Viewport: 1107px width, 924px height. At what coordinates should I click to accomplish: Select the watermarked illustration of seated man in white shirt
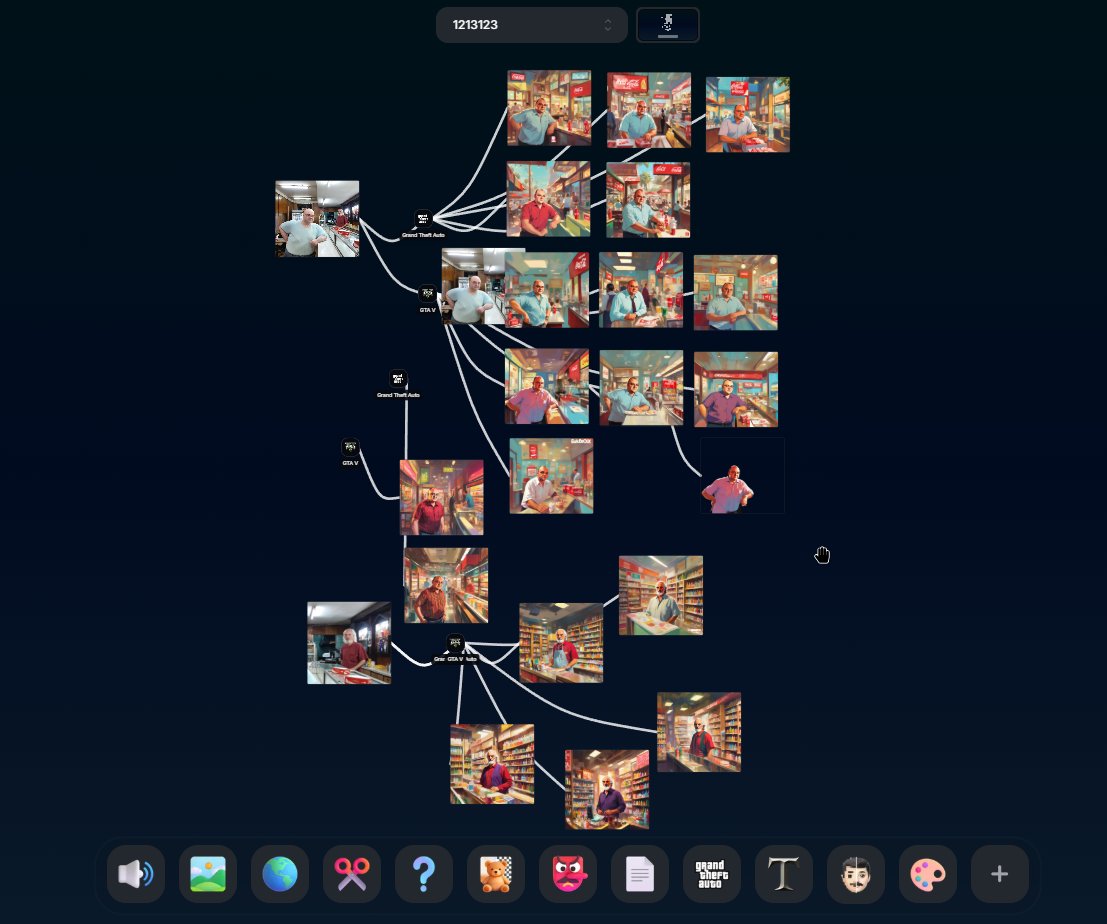coord(551,476)
